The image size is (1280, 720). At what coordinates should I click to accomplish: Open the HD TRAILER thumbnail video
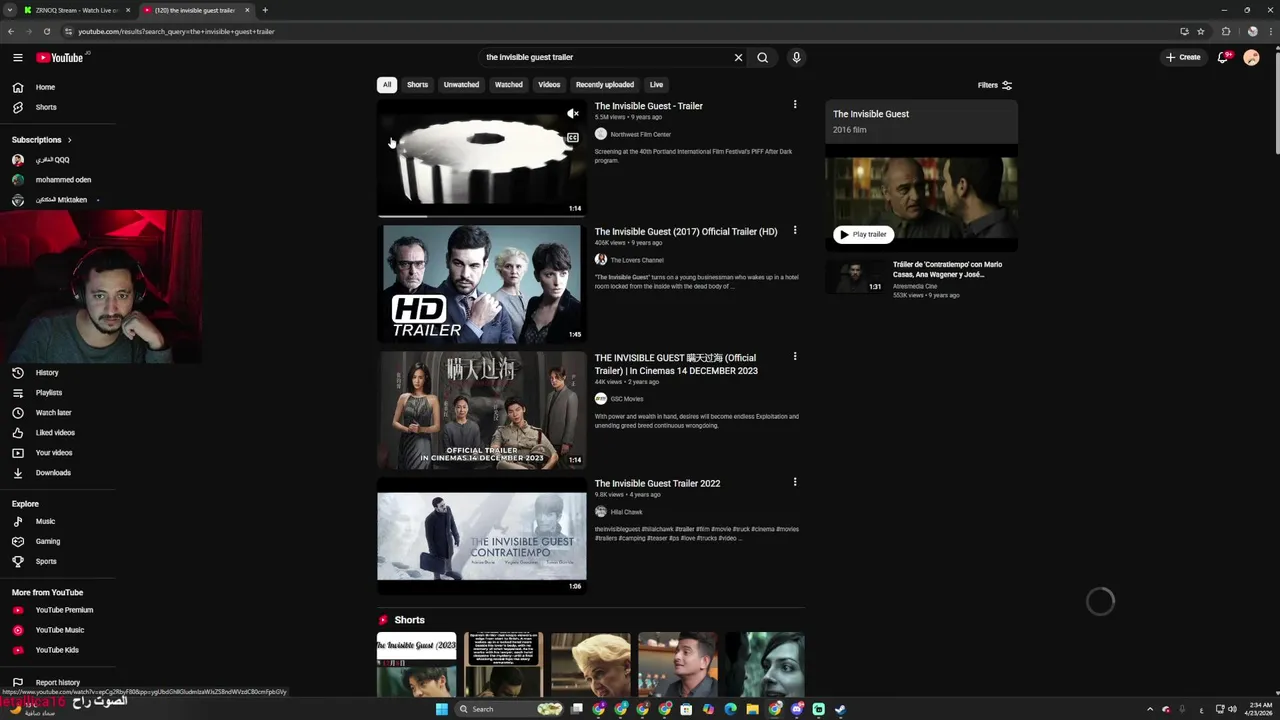(x=482, y=284)
